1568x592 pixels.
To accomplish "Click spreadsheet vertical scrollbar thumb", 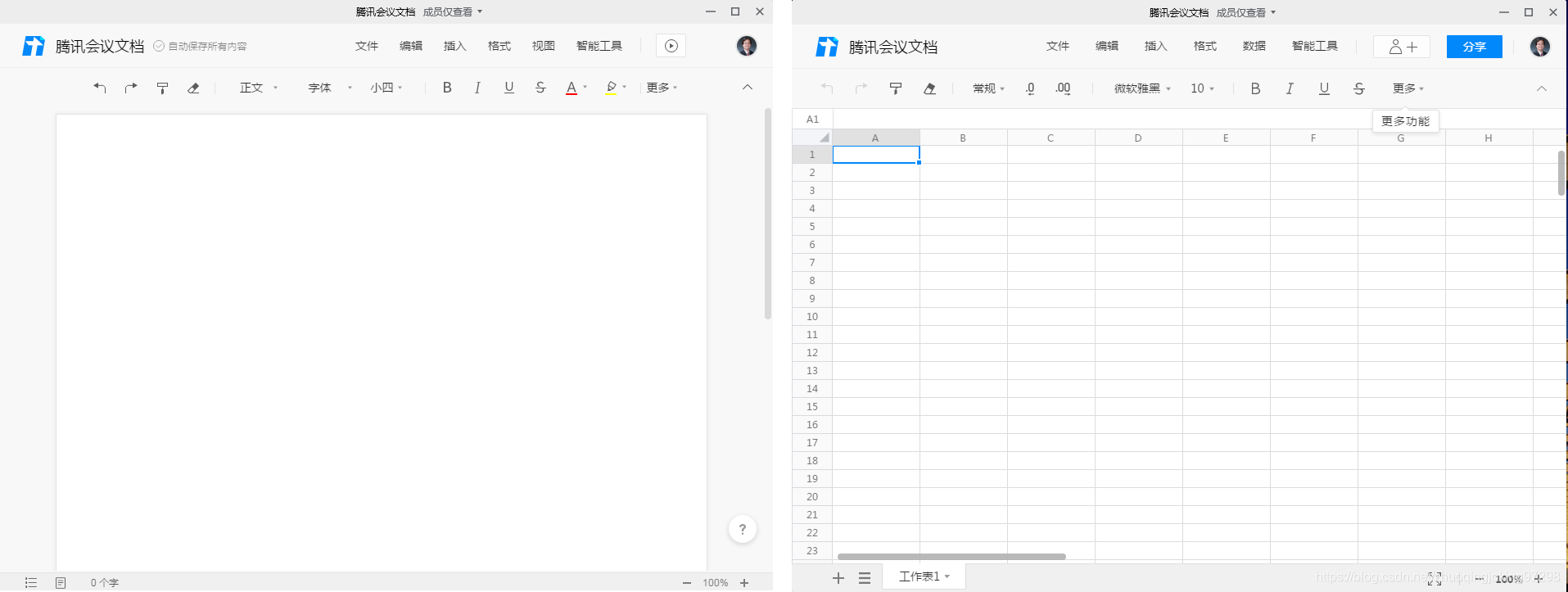I will pos(1561,173).
